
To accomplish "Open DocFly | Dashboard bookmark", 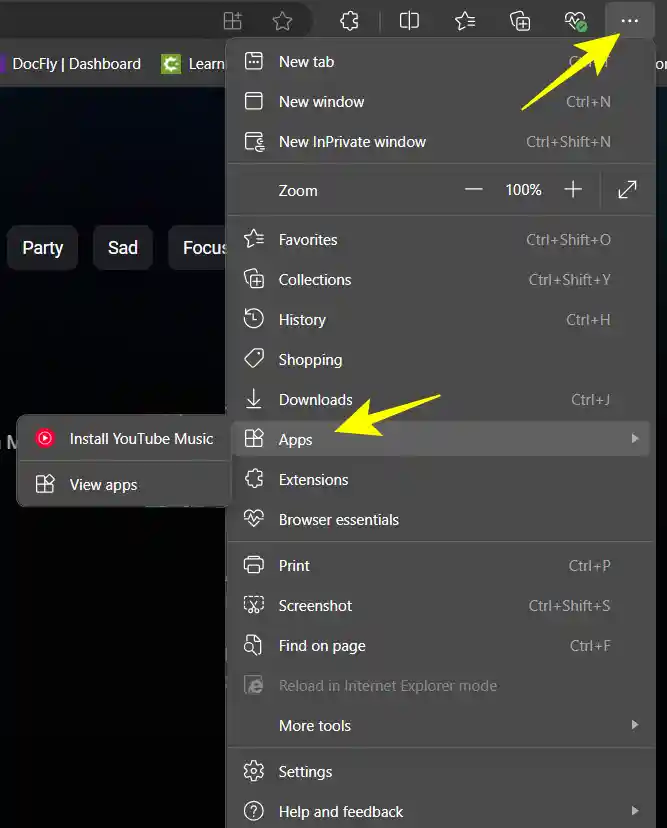I will [71, 64].
